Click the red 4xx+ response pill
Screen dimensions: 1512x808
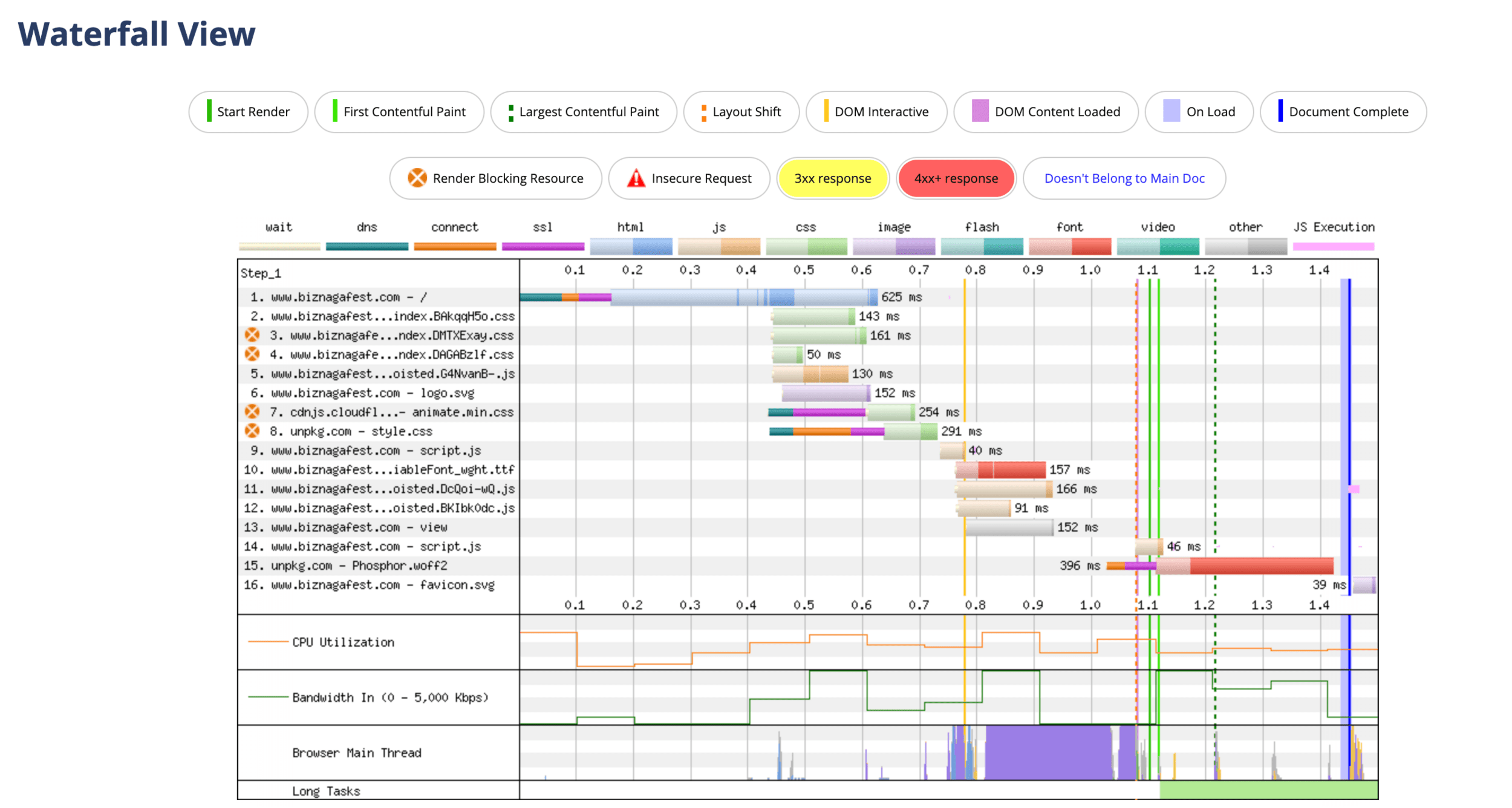point(956,178)
